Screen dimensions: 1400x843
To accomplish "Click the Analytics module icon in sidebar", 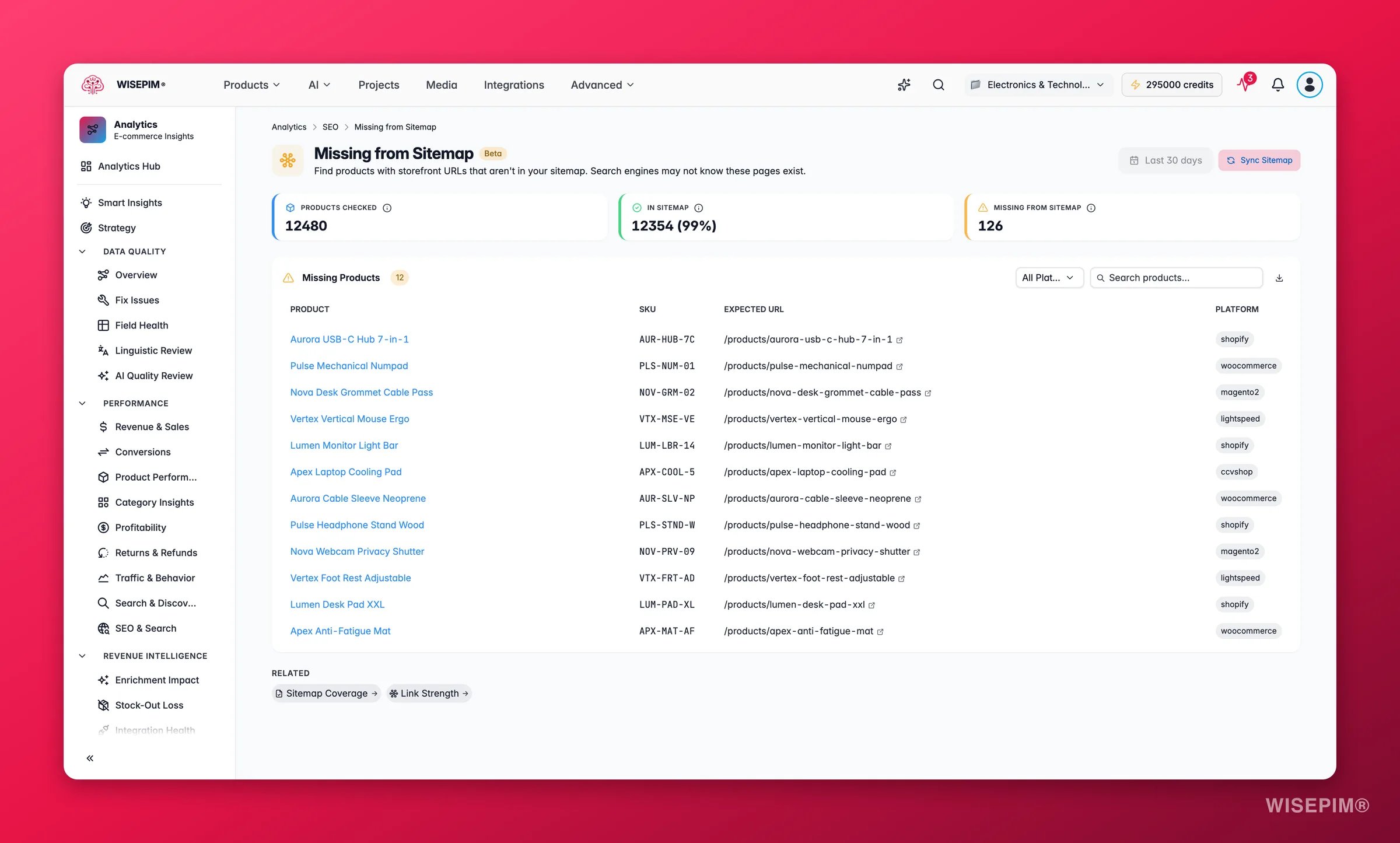I will pos(93,130).
